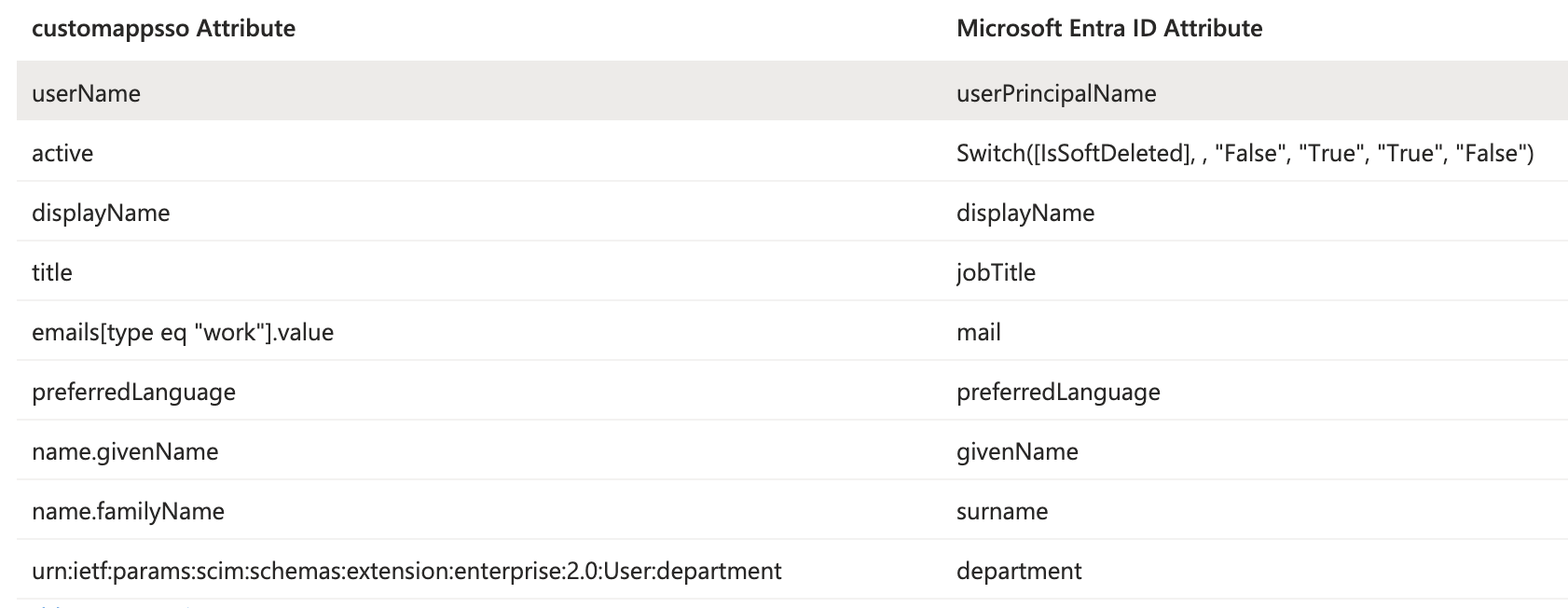Click preferredLanguage in Microsoft Entra ID column

[1057, 392]
